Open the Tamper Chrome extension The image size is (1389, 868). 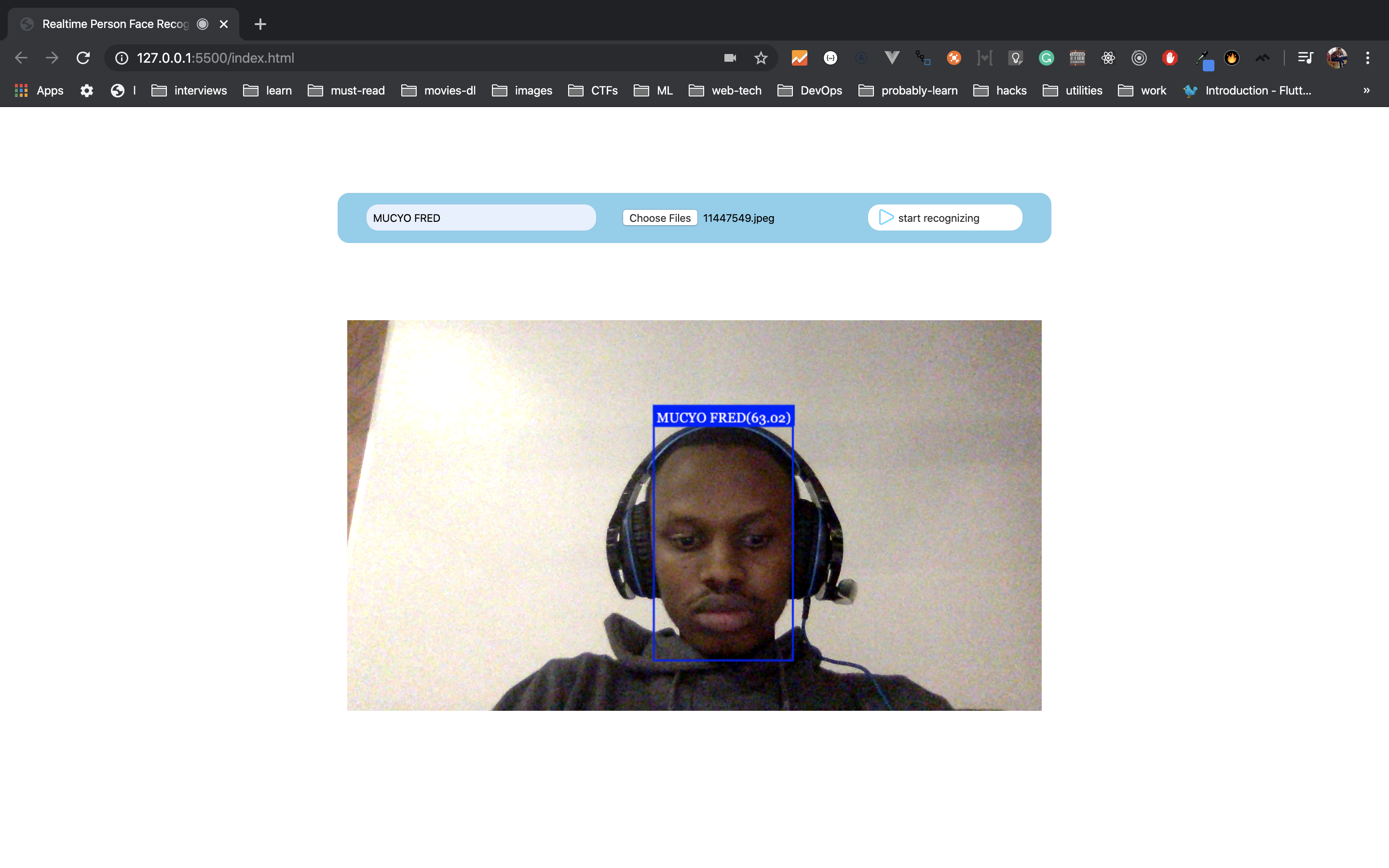(x=1077, y=58)
